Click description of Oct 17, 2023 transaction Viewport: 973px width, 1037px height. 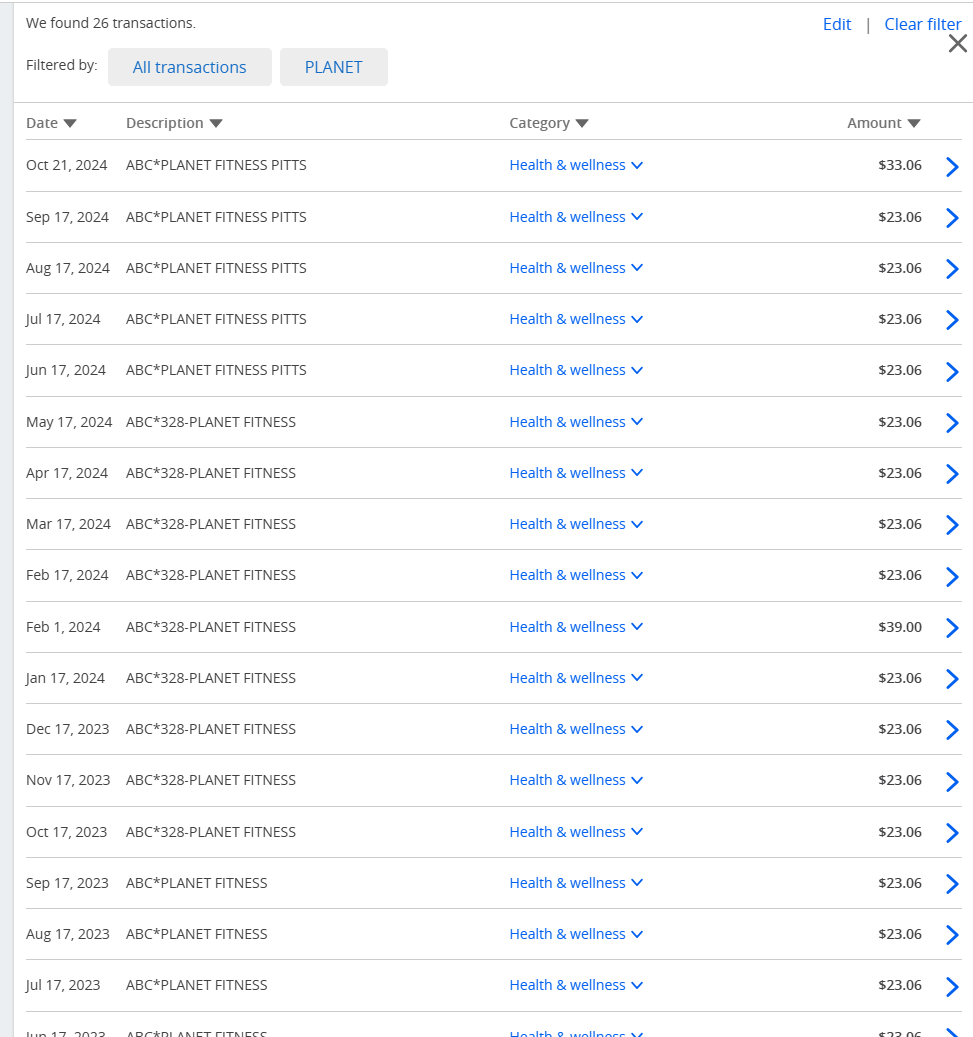[x=211, y=832]
